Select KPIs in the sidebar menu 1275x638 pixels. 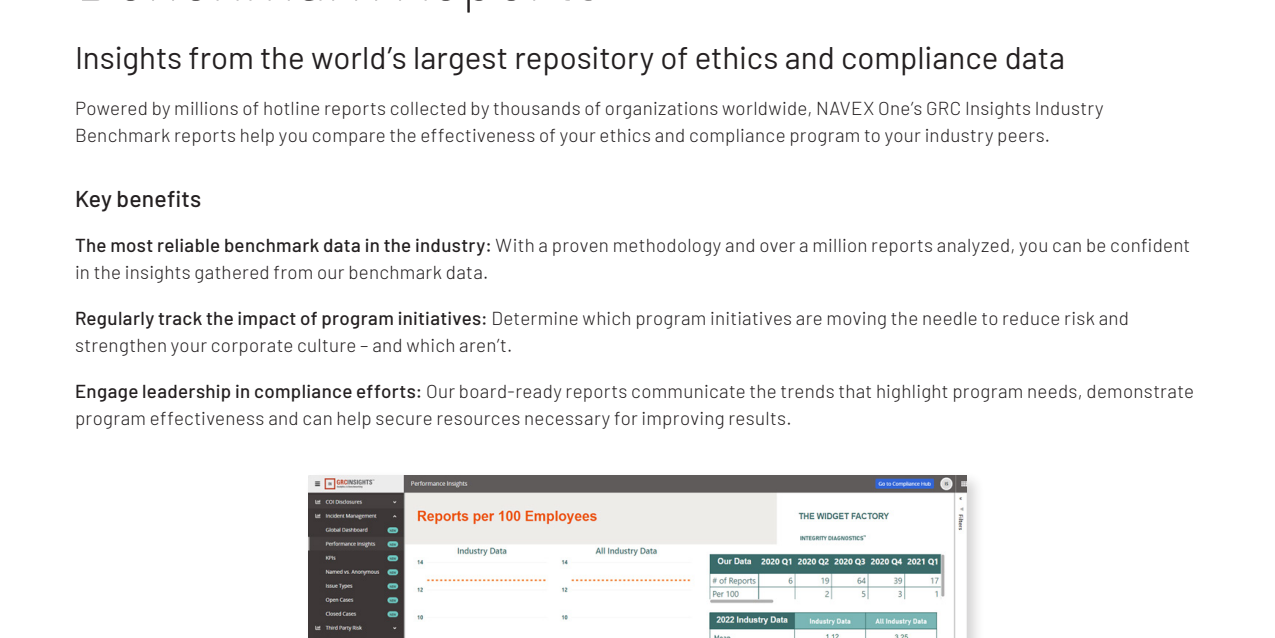coord(331,558)
